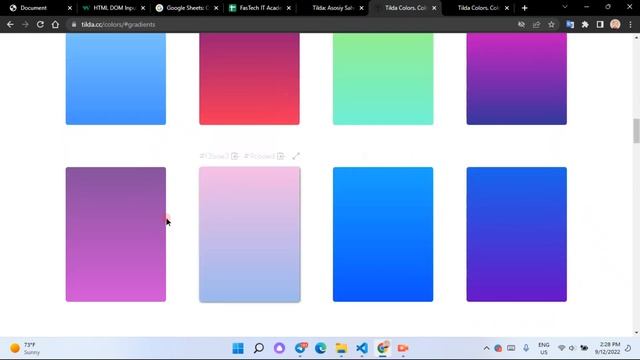This screenshot has width=640, height=360.
Task: Open the Windows Start menu
Action: [238, 348]
